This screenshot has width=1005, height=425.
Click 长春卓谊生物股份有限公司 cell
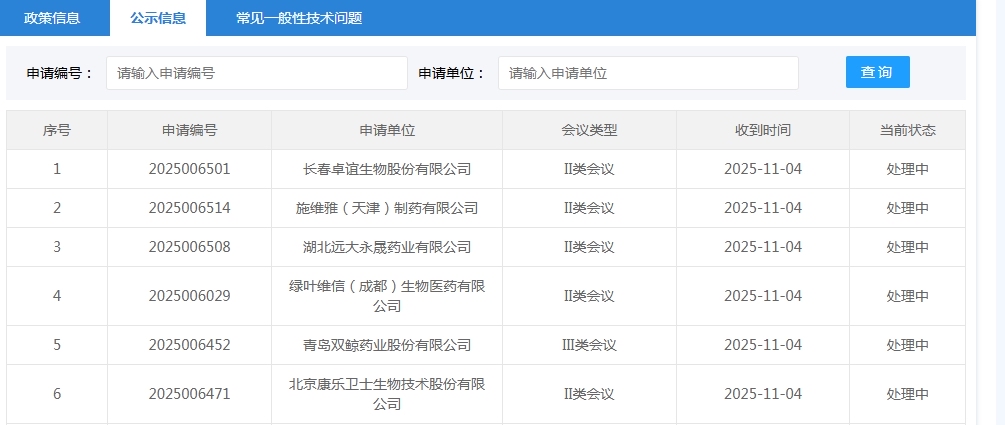(x=387, y=169)
